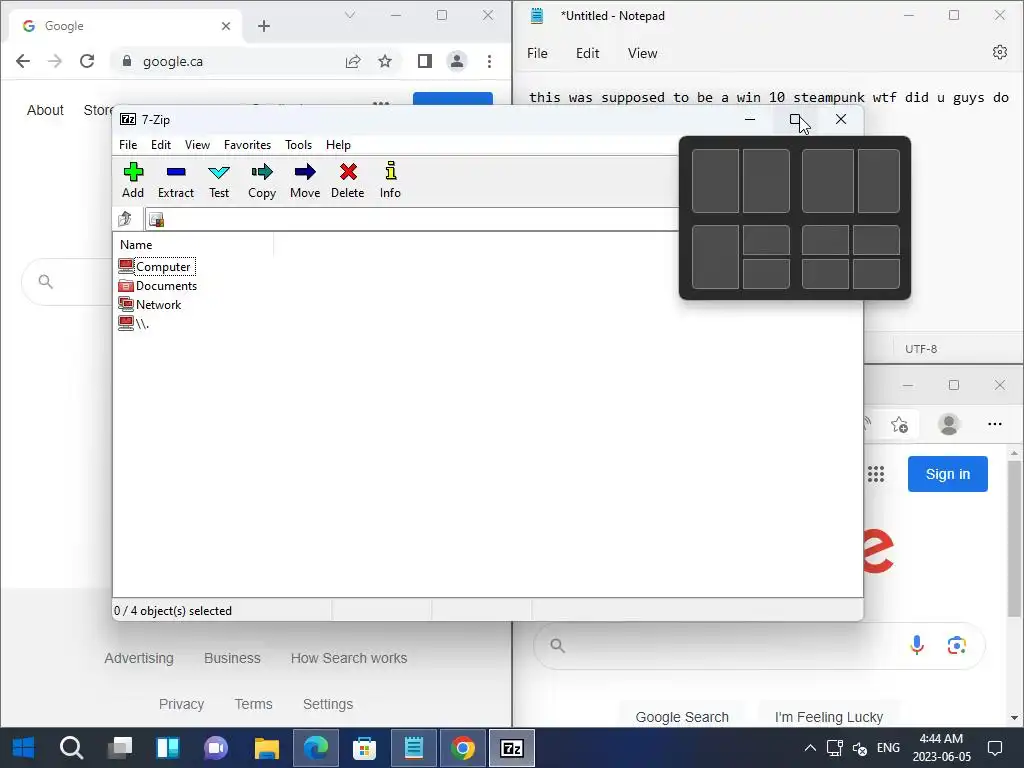Open Notepad settings gear
Image resolution: width=1024 pixels, height=768 pixels.
1000,52
